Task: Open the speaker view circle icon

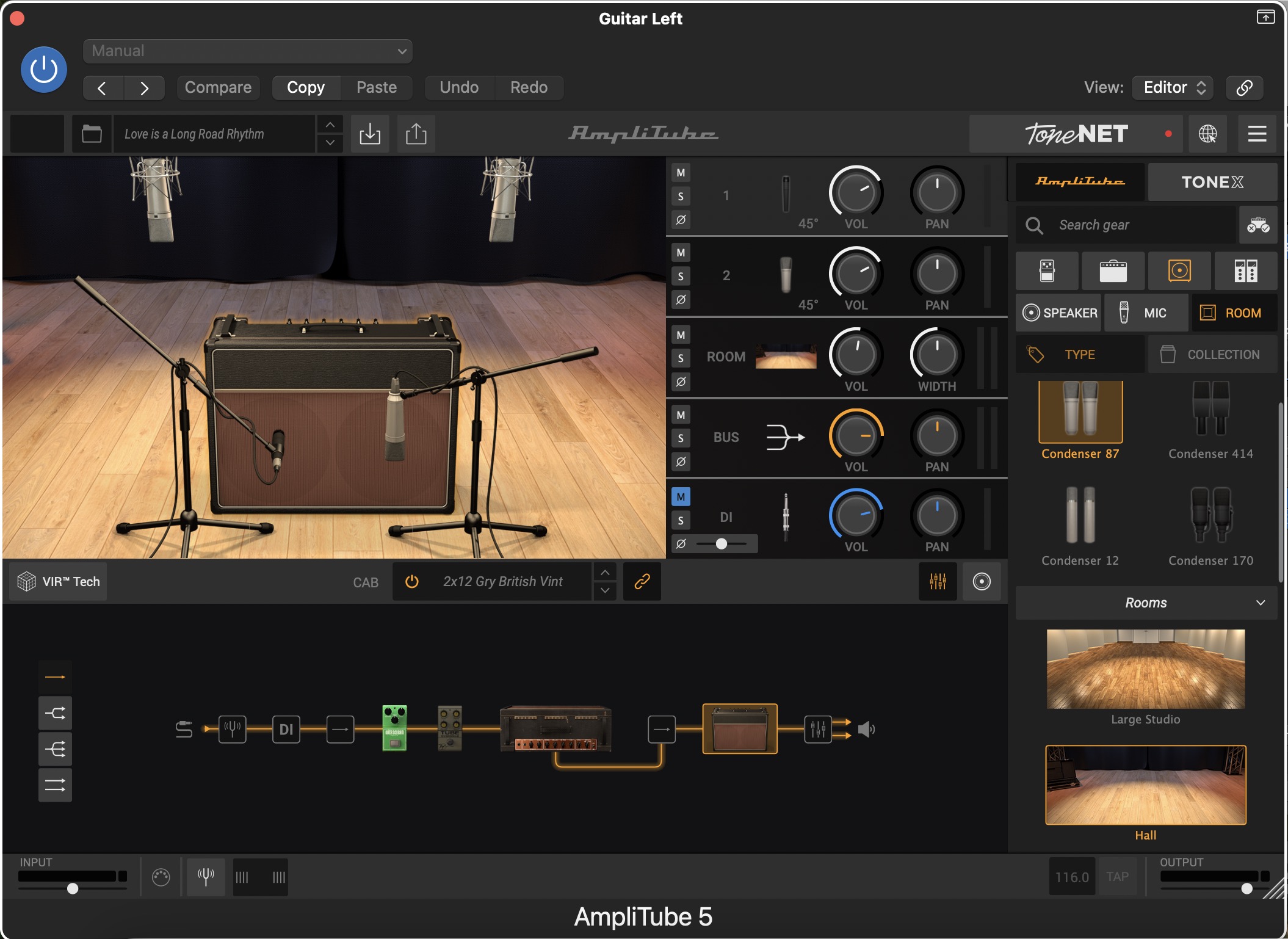Action: coord(982,581)
